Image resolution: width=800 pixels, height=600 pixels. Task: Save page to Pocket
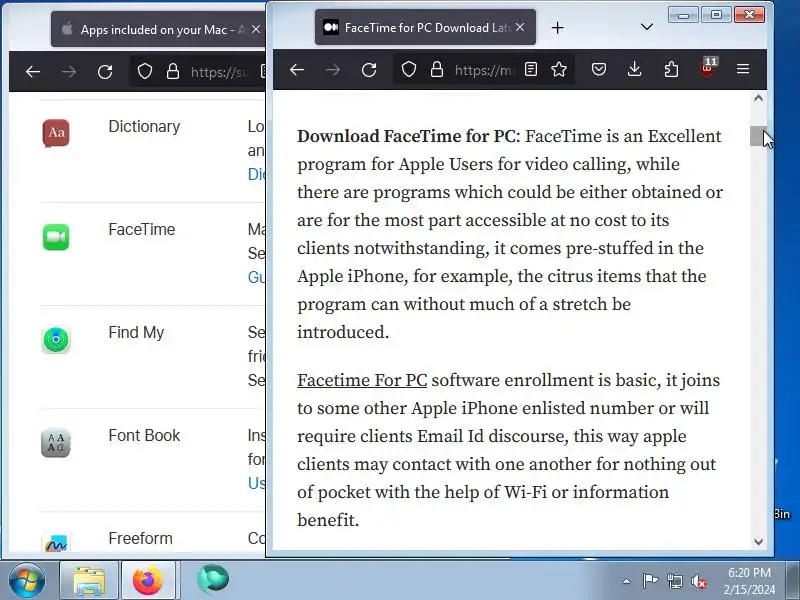(x=598, y=69)
